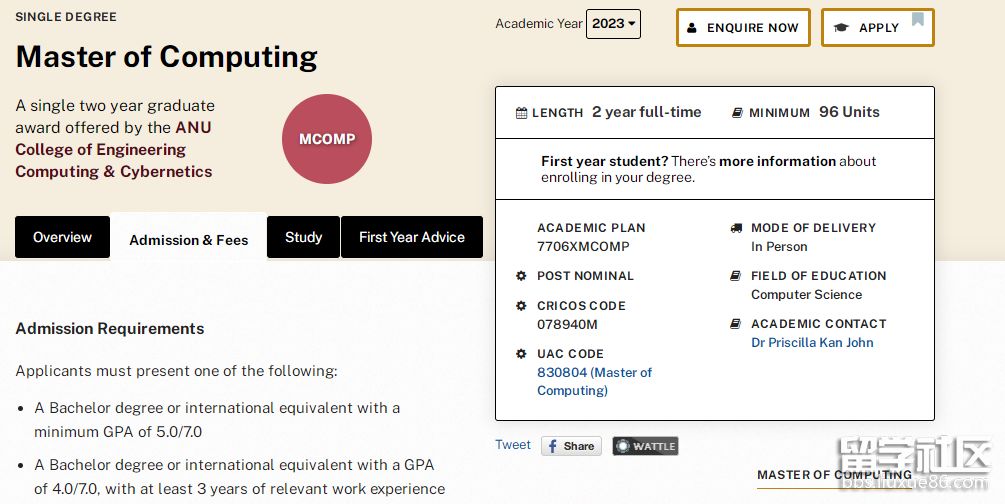Click the gear icon beside CRICOS Code
1005x504 pixels.
click(x=521, y=306)
